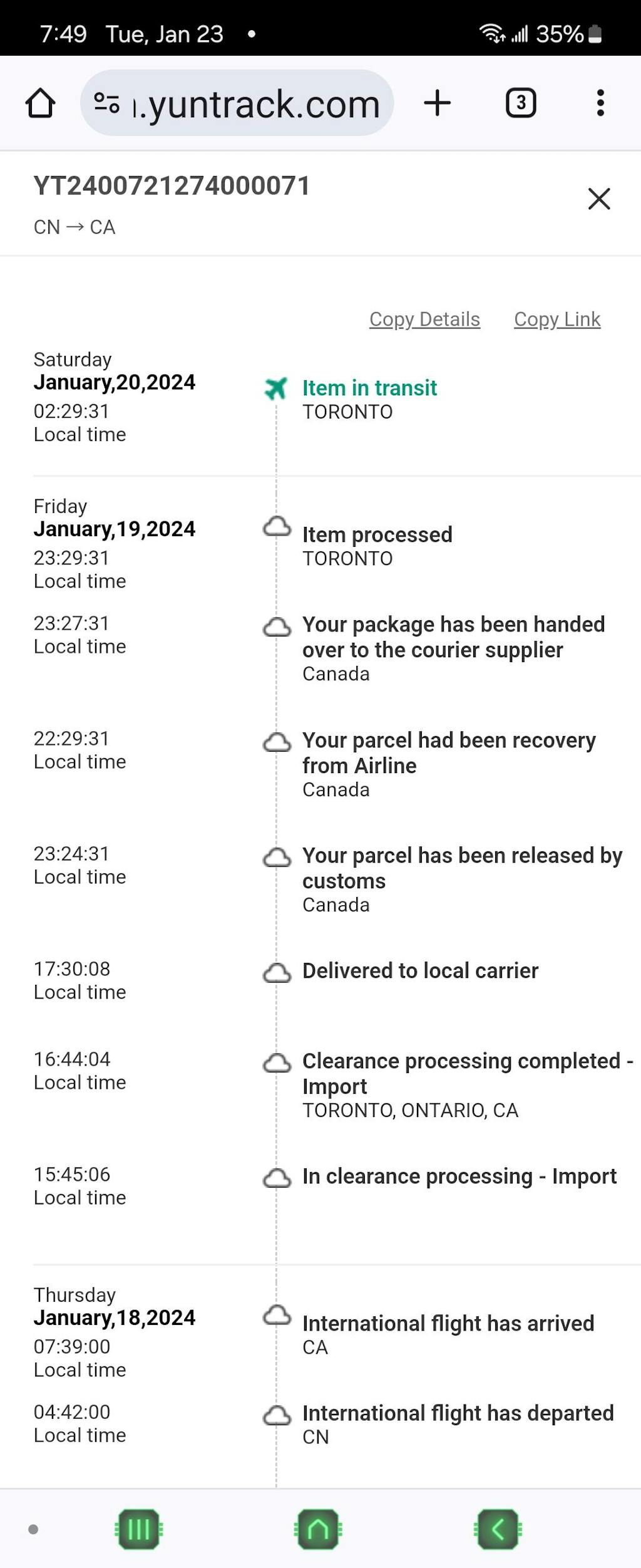Close the tracking details panel
641x1568 pixels.
pos(599,199)
